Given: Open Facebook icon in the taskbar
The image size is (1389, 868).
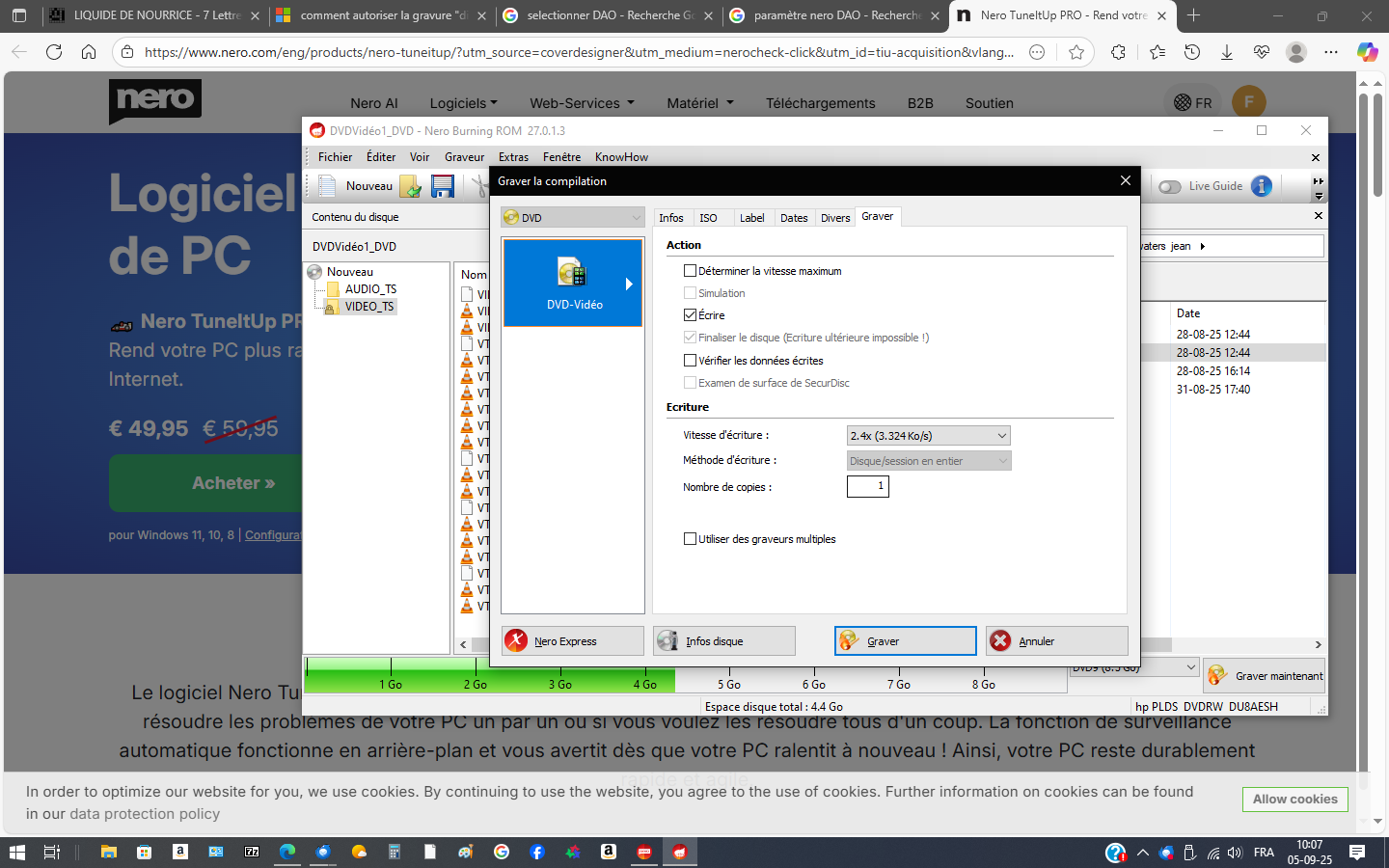Looking at the screenshot, I should pyautogui.click(x=537, y=852).
